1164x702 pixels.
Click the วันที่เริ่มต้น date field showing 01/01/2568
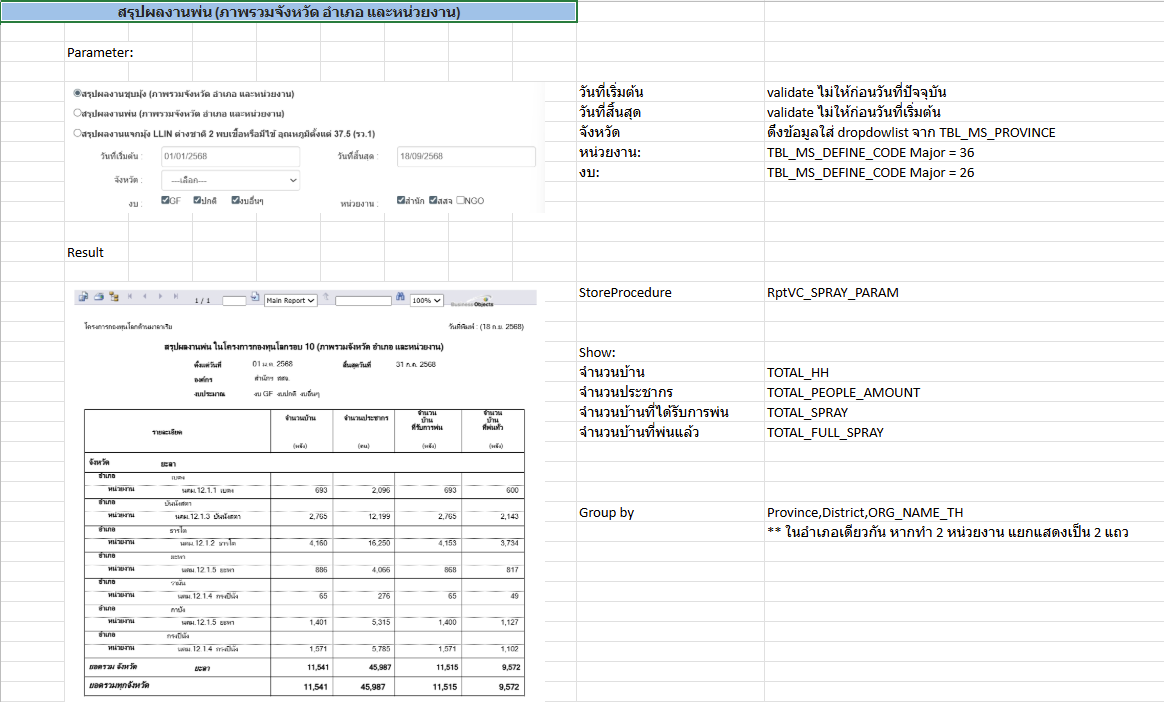coord(231,157)
